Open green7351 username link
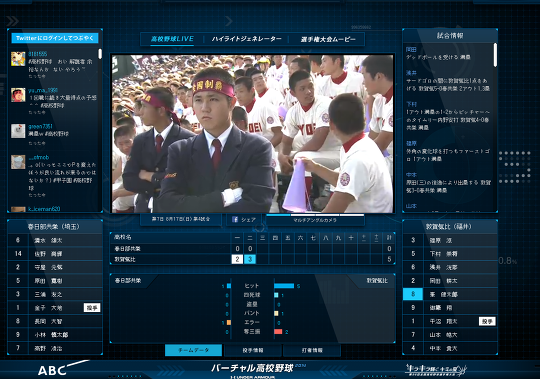This screenshot has height=379, width=540. pos(40,126)
